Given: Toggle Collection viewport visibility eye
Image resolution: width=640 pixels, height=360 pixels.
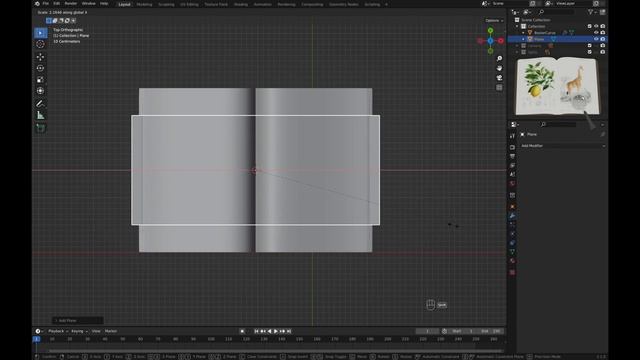Looking at the screenshot, I should tap(596, 26).
